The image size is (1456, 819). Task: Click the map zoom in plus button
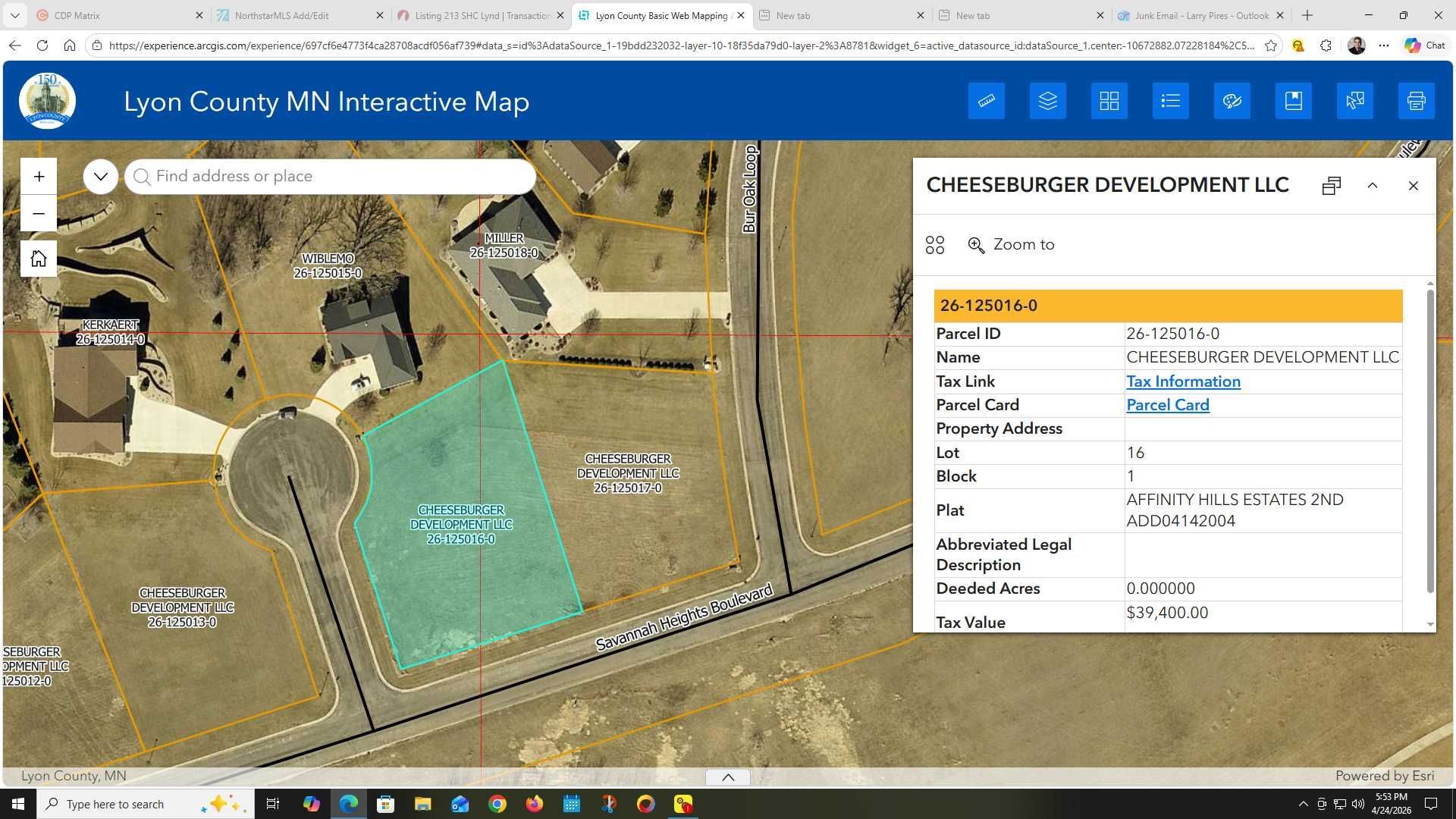pos(39,177)
